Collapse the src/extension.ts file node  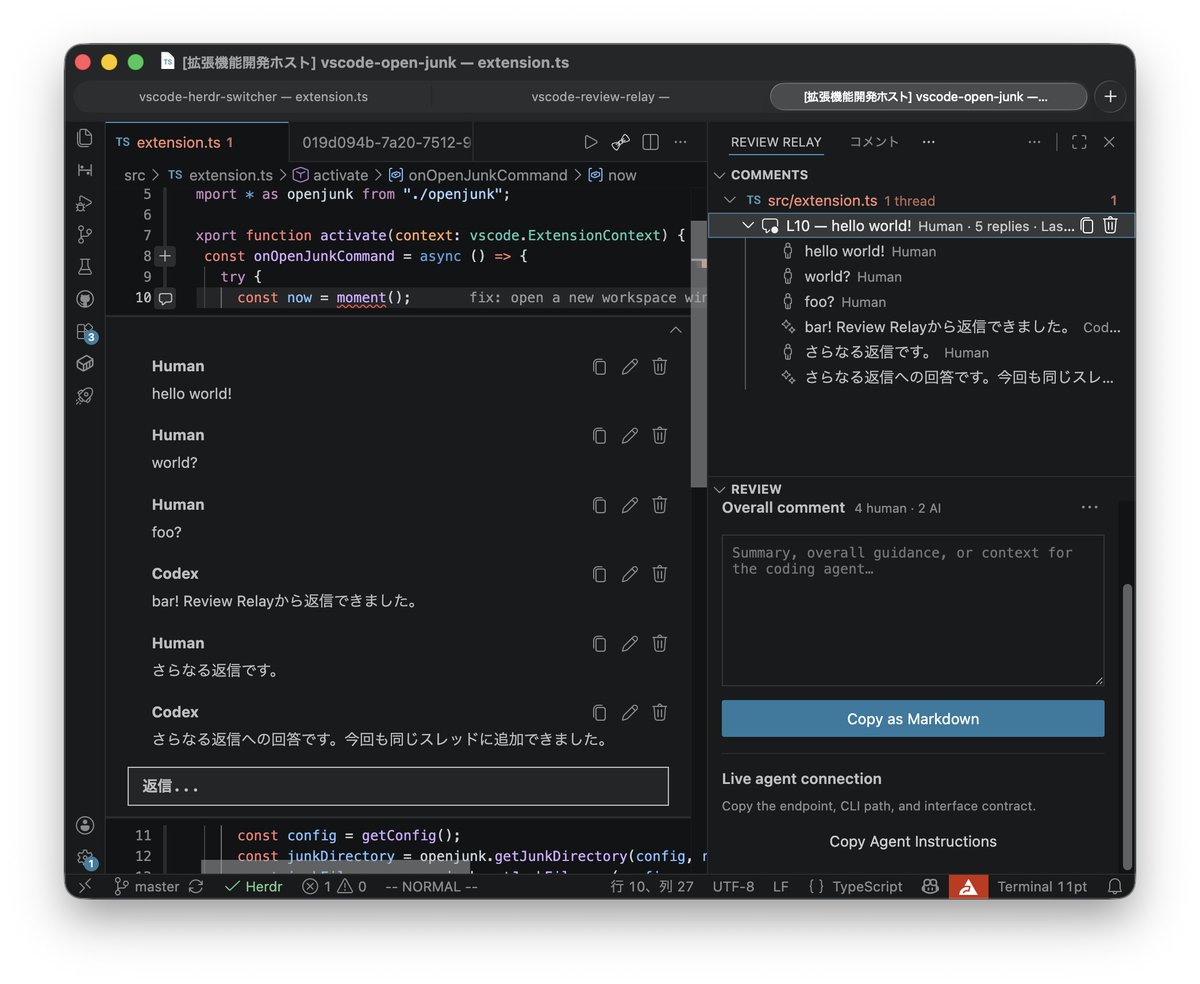tap(730, 200)
